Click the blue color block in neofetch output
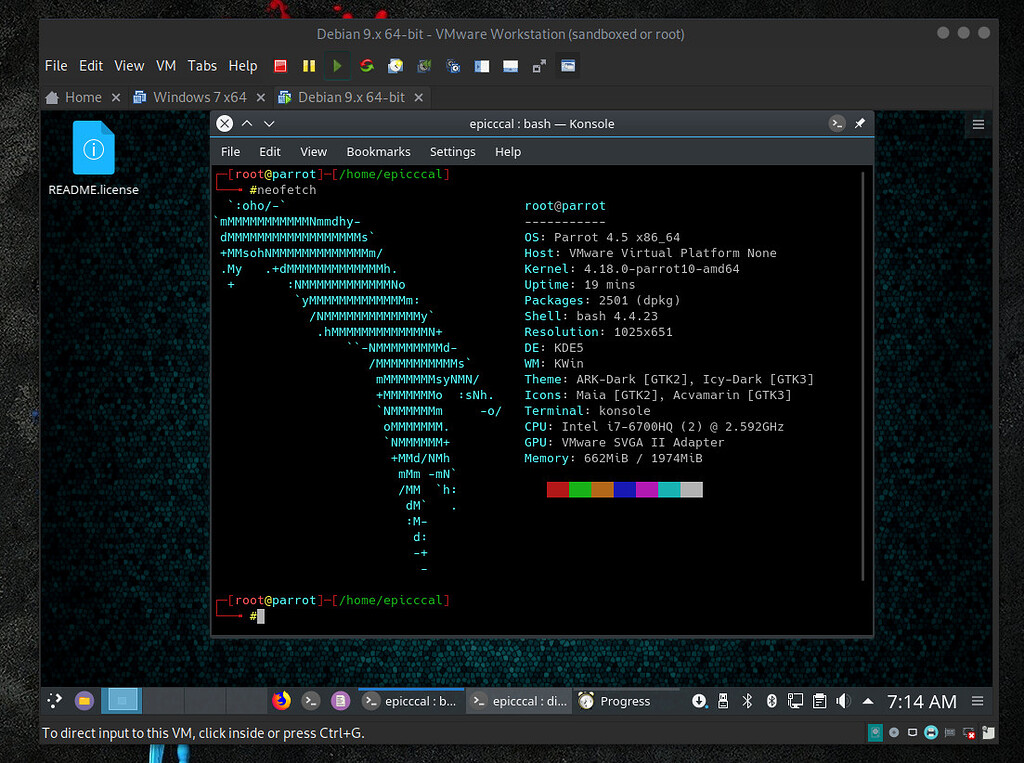The width and height of the screenshot is (1024, 763). (624, 490)
